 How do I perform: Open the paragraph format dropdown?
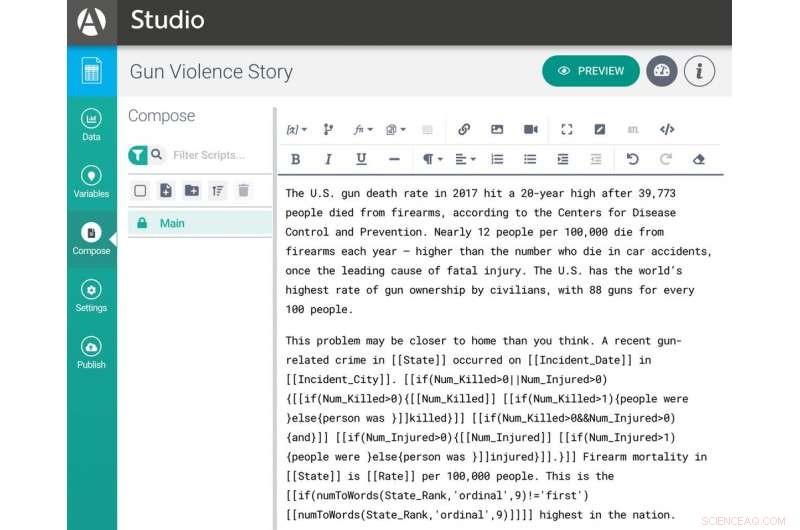pos(433,159)
